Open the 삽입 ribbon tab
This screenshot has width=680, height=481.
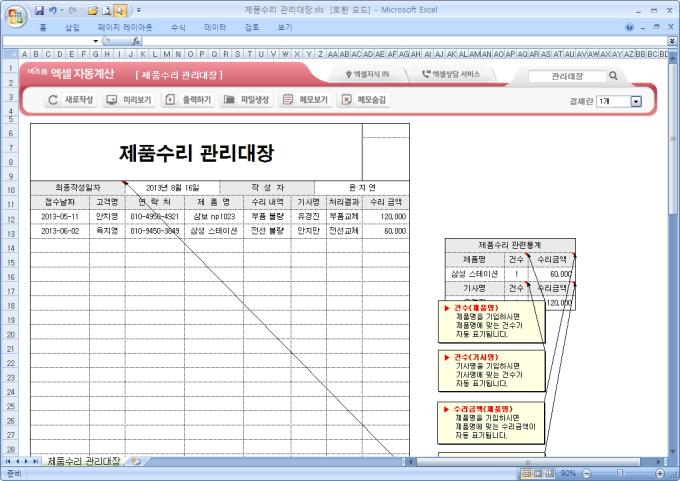[72, 27]
